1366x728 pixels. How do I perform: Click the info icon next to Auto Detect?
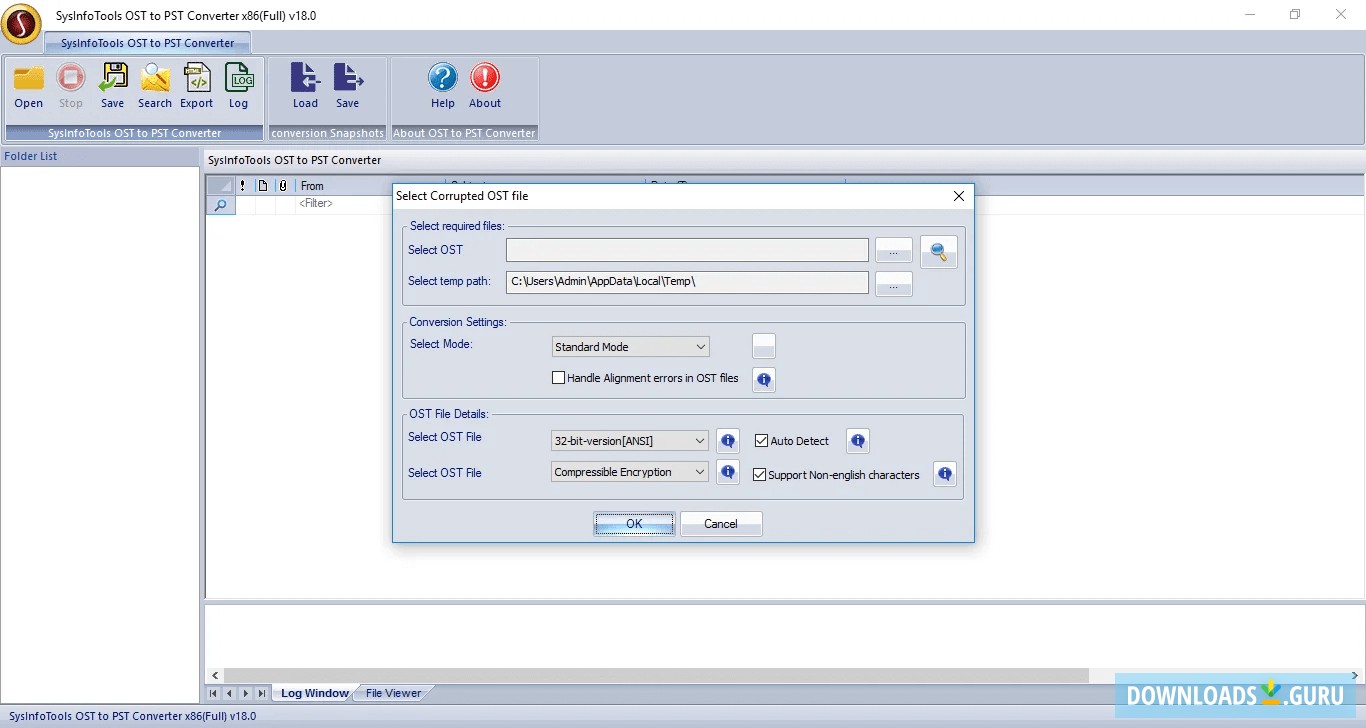[x=857, y=440]
